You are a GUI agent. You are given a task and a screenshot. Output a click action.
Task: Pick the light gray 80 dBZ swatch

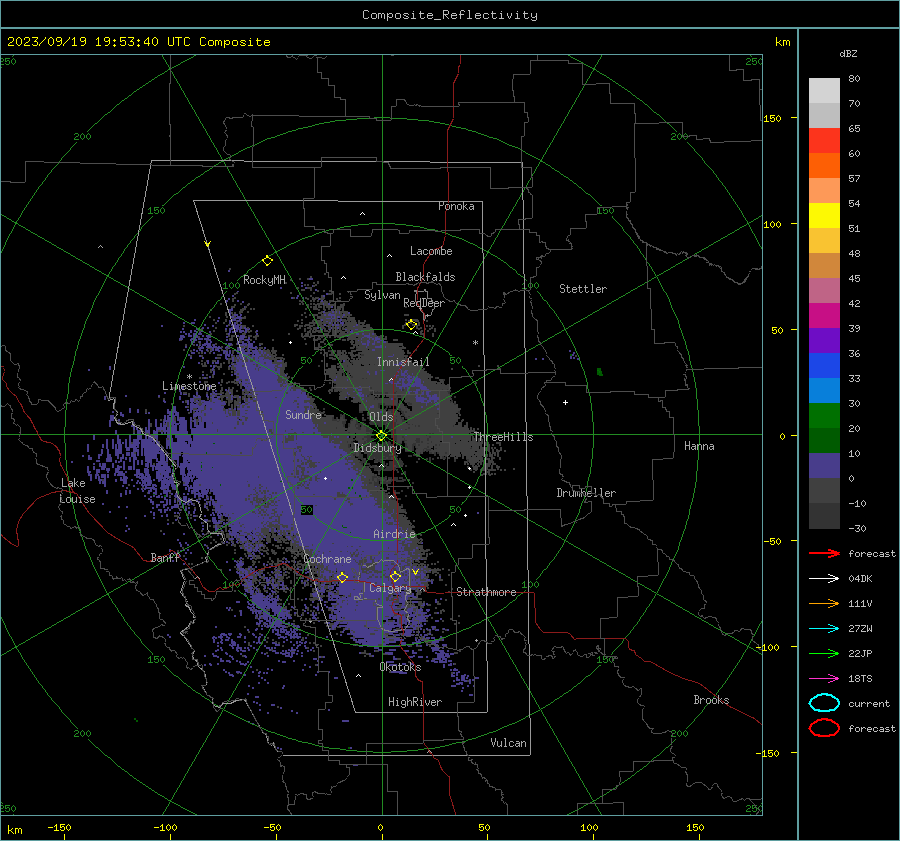coord(824,90)
